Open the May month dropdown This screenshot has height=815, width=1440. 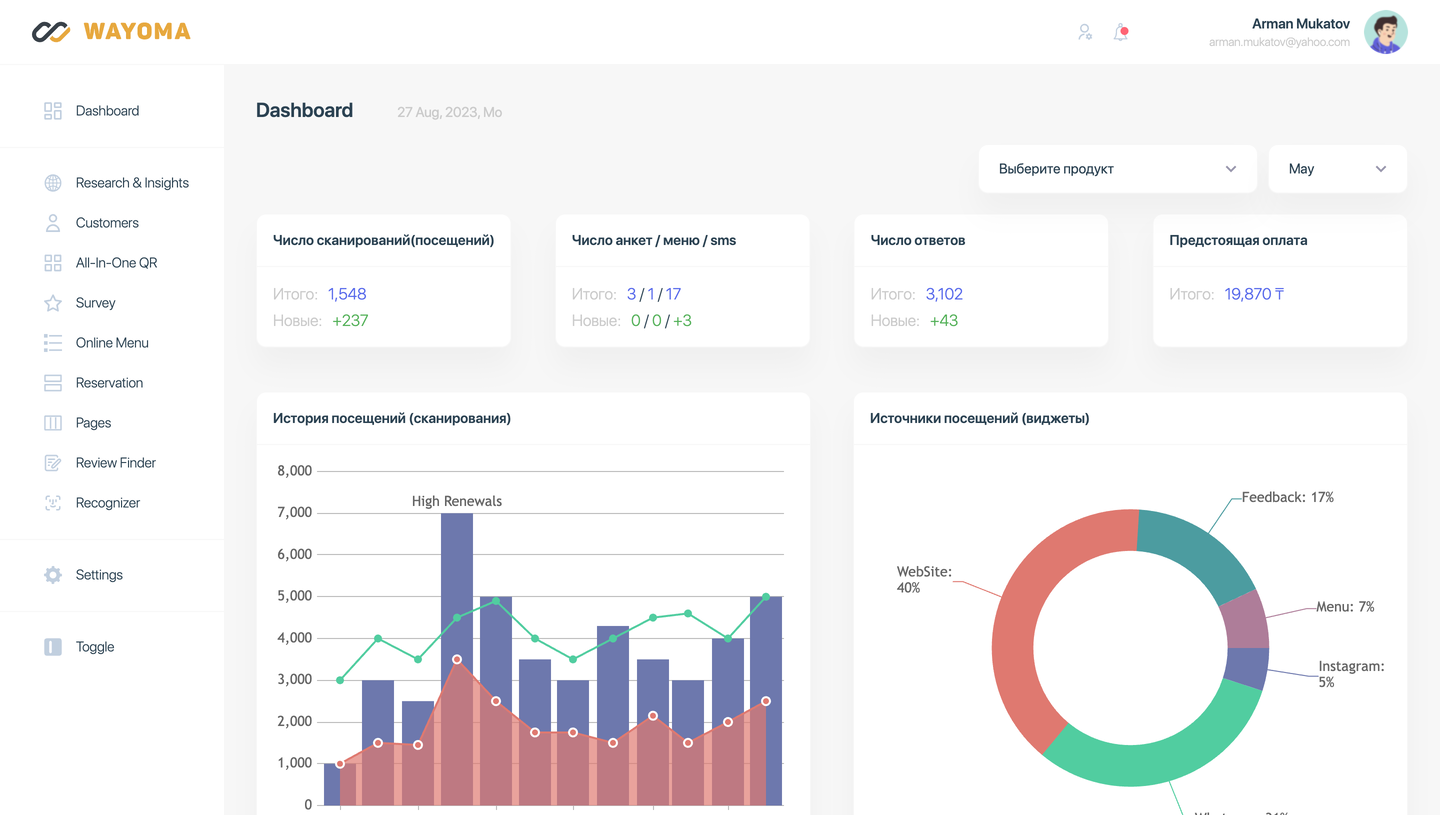point(1337,169)
